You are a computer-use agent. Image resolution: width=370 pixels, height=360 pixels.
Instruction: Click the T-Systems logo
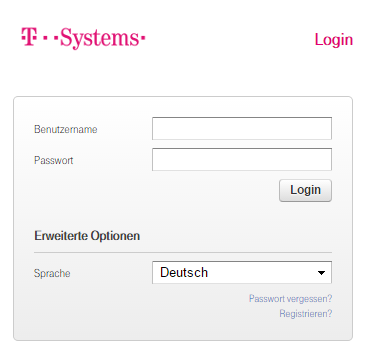83,38
